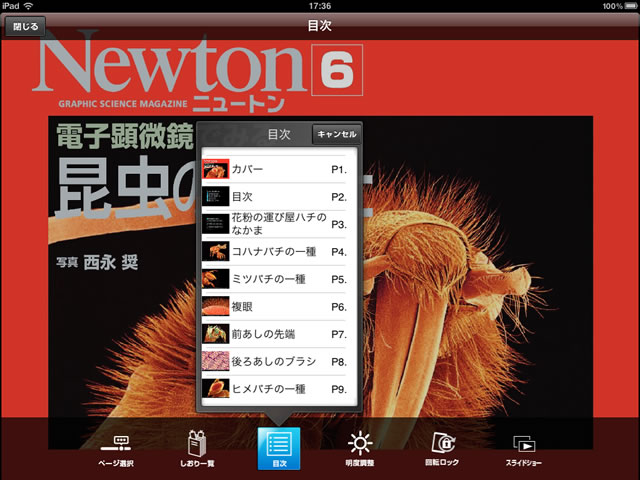
Task: Start the スライドショー slideshow icon
Action: 524,450
